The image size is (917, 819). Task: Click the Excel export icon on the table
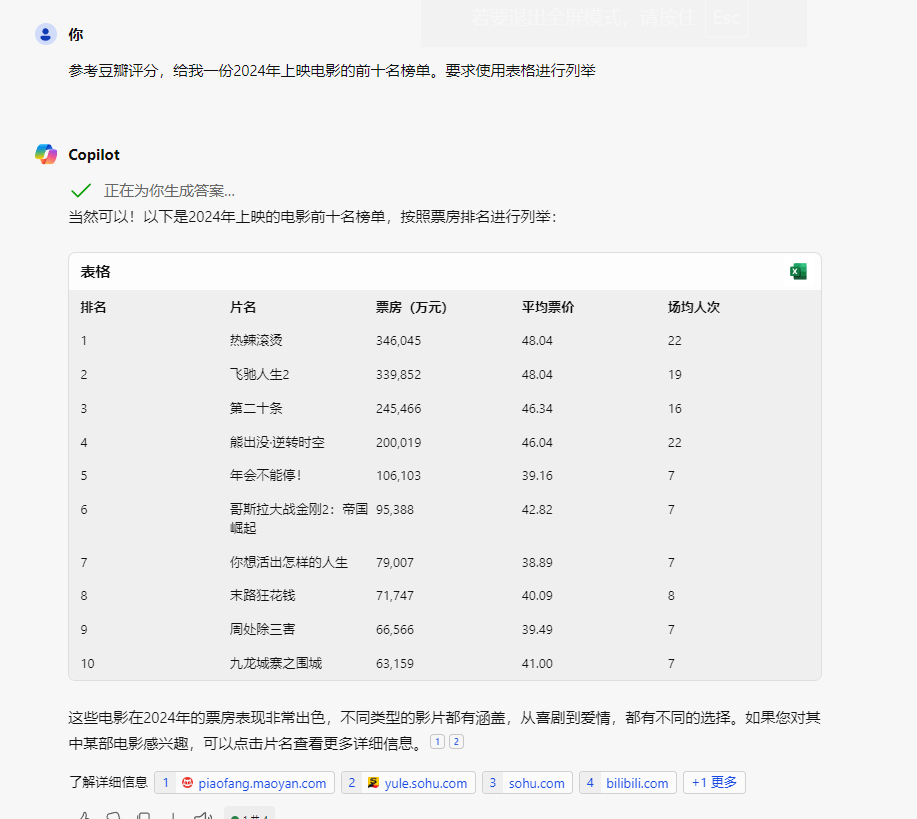(797, 272)
